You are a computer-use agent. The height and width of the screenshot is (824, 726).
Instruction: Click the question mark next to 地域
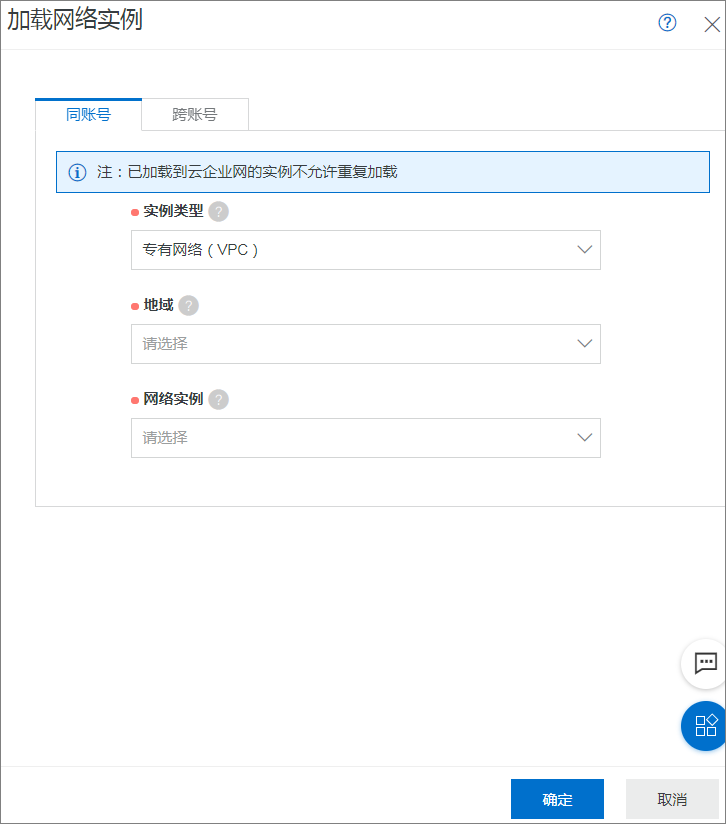click(x=189, y=305)
